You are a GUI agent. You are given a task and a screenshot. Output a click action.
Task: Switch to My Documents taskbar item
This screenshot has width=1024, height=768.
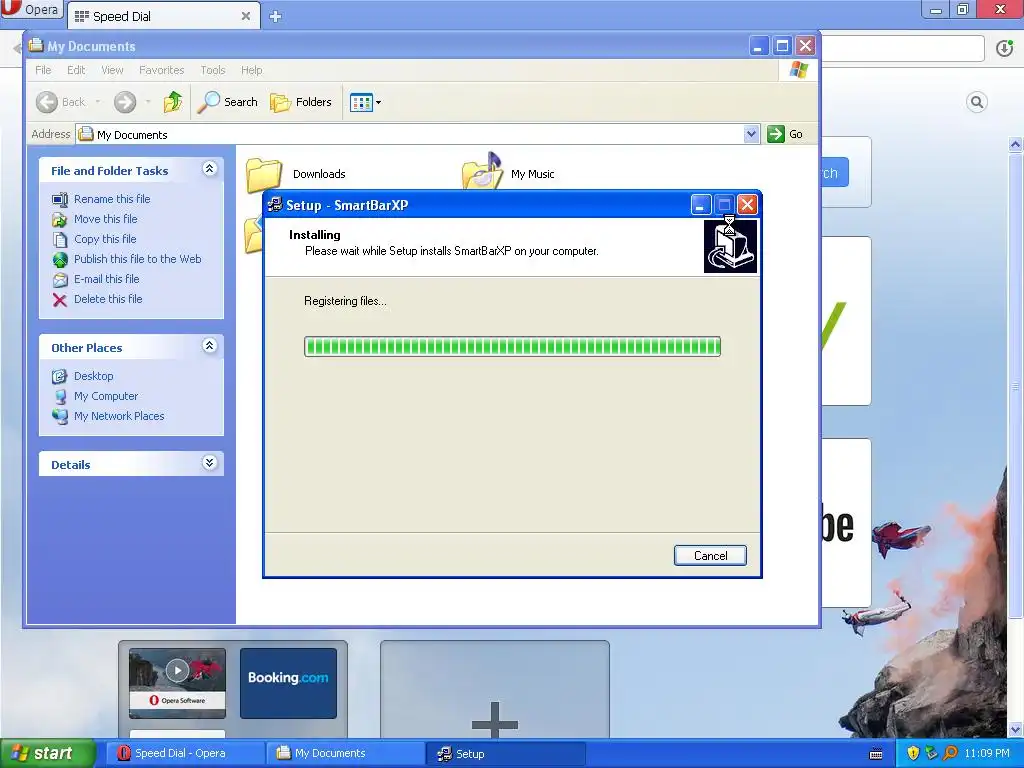(x=344, y=754)
